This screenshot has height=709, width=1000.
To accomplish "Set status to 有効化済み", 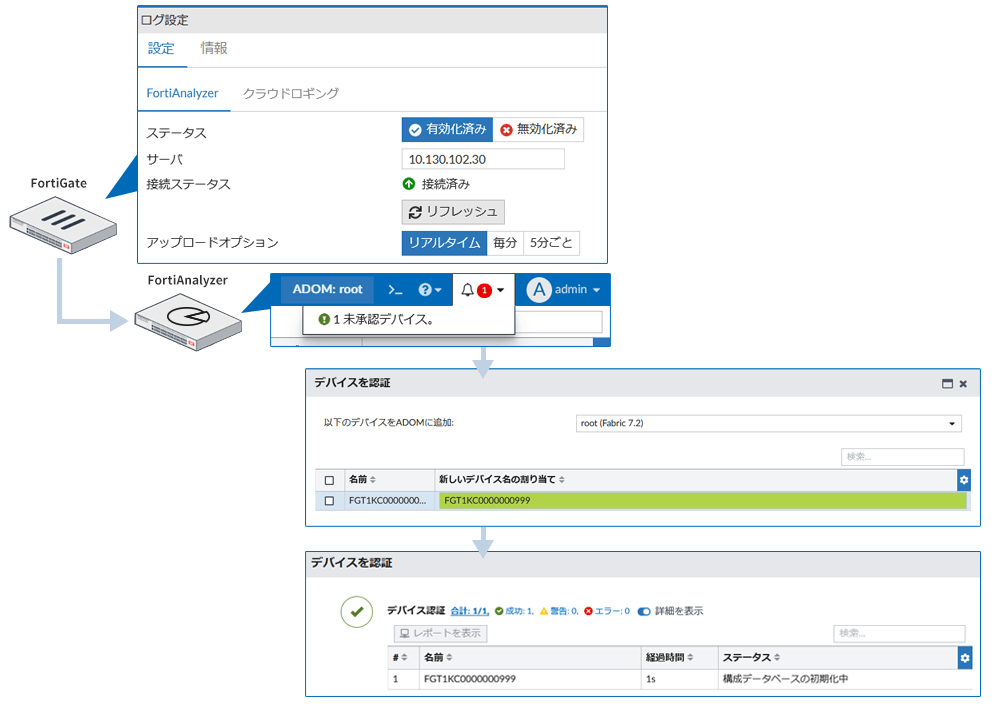I will tap(447, 129).
